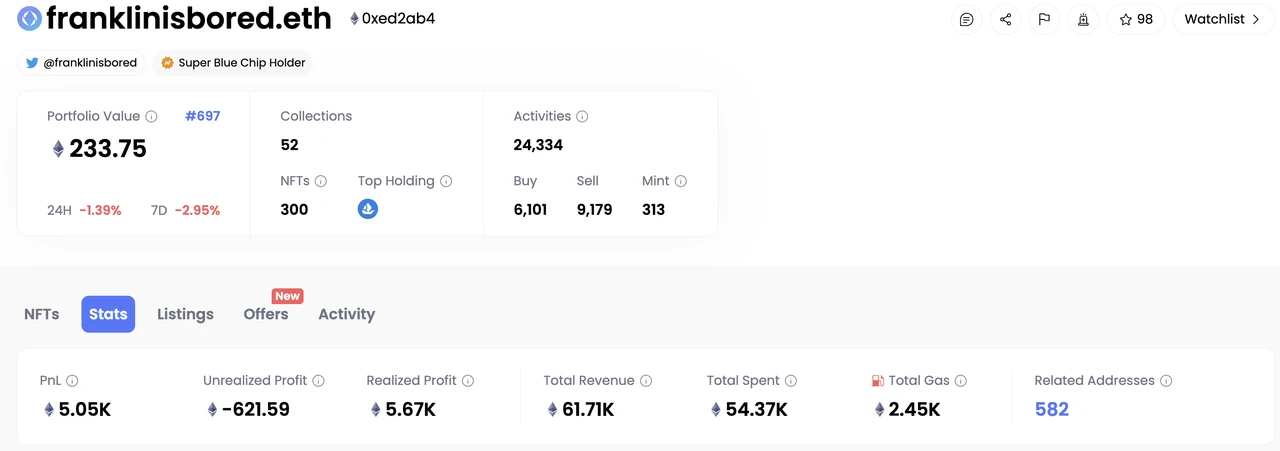1280x451 pixels.
Task: Click the #697 portfolio rank link
Action: click(x=202, y=116)
